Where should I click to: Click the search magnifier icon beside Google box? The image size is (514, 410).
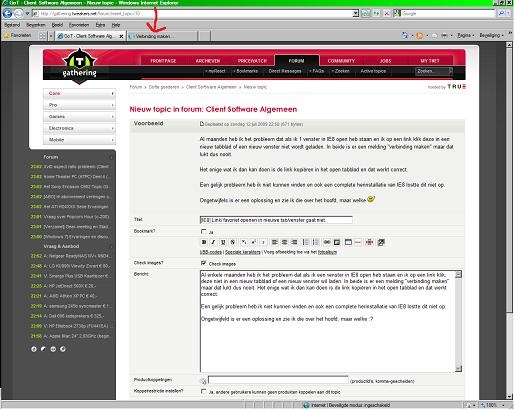501,14
